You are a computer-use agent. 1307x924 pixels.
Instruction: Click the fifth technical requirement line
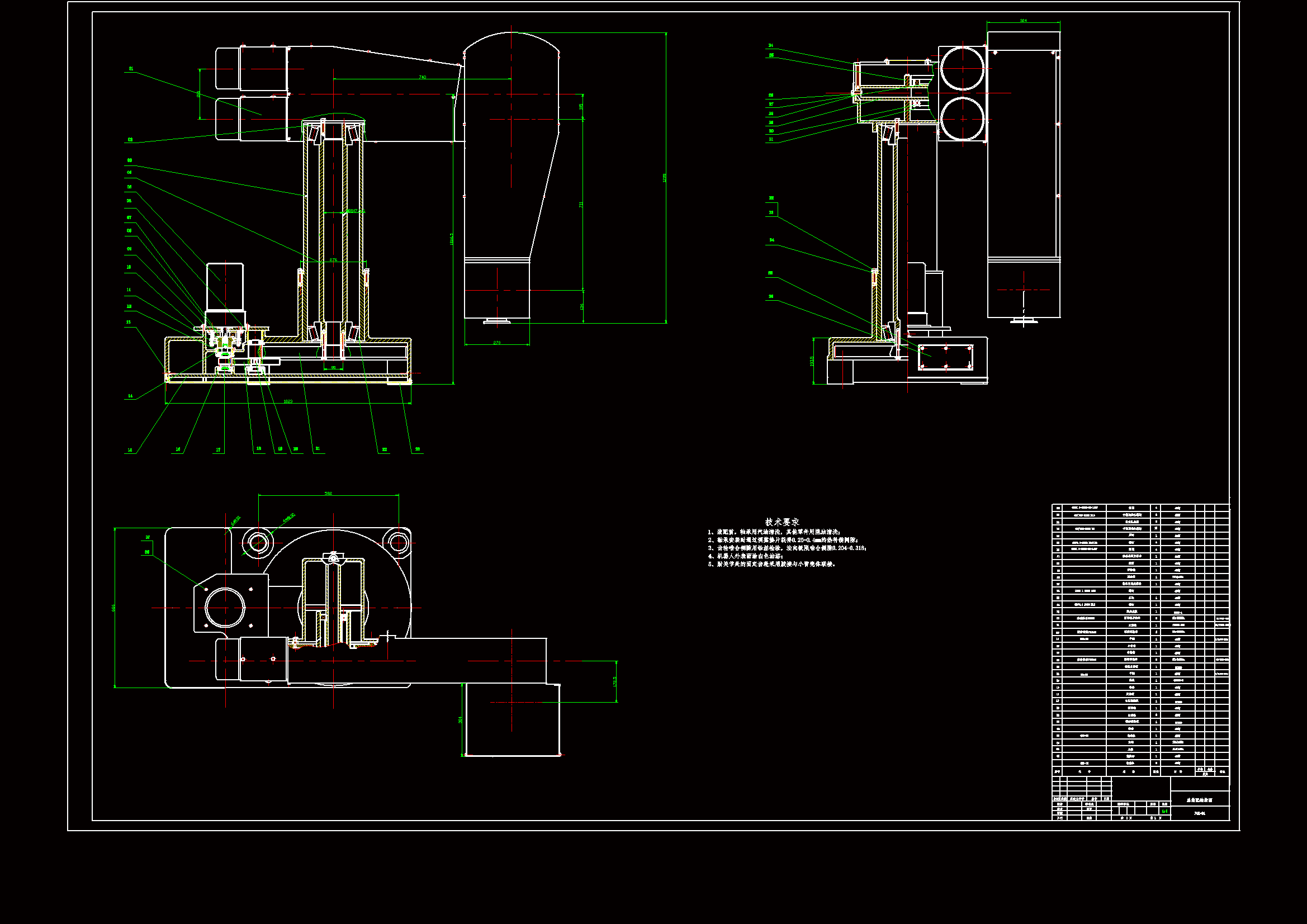771,564
